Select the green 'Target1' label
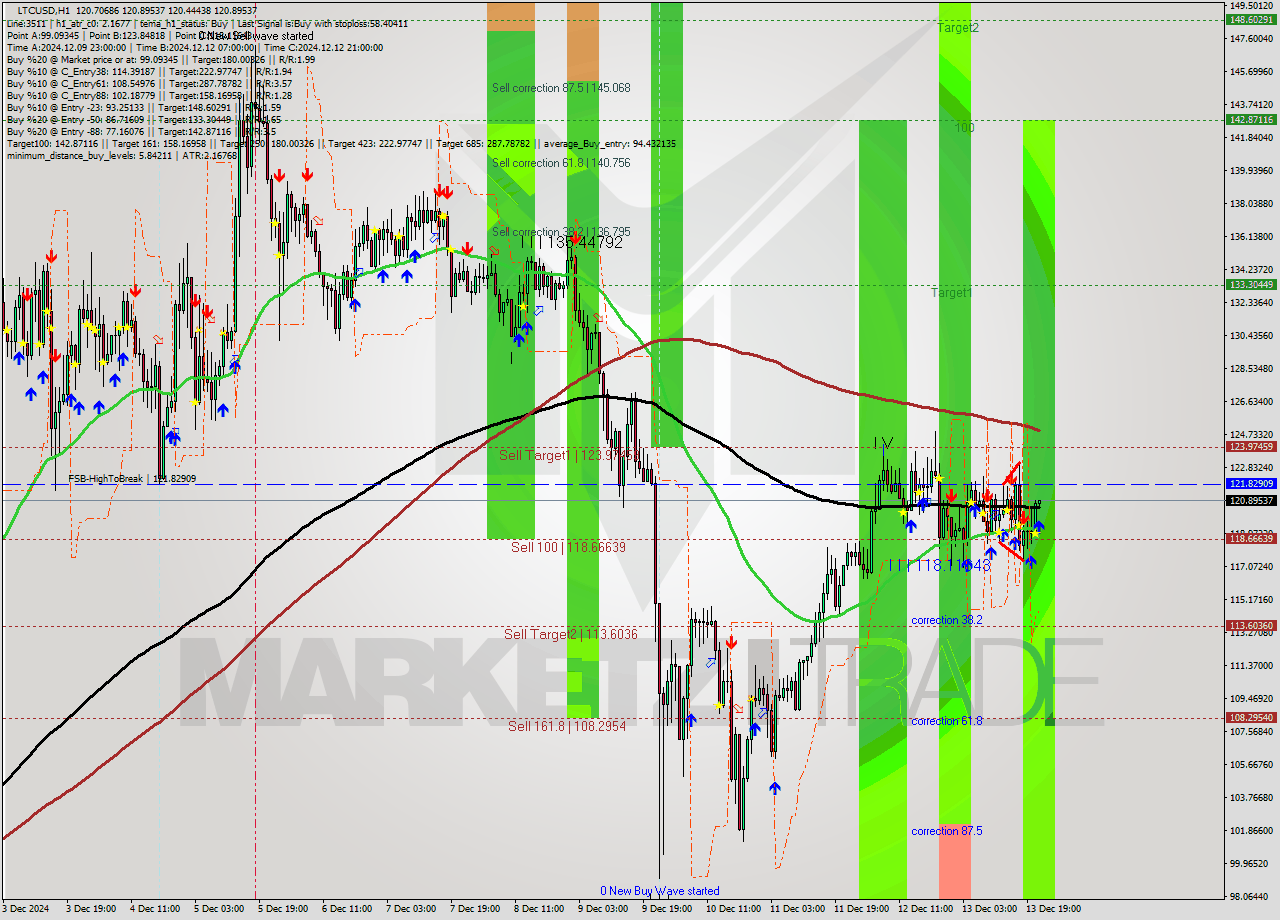Image resolution: width=1280 pixels, height=920 pixels. point(951,293)
